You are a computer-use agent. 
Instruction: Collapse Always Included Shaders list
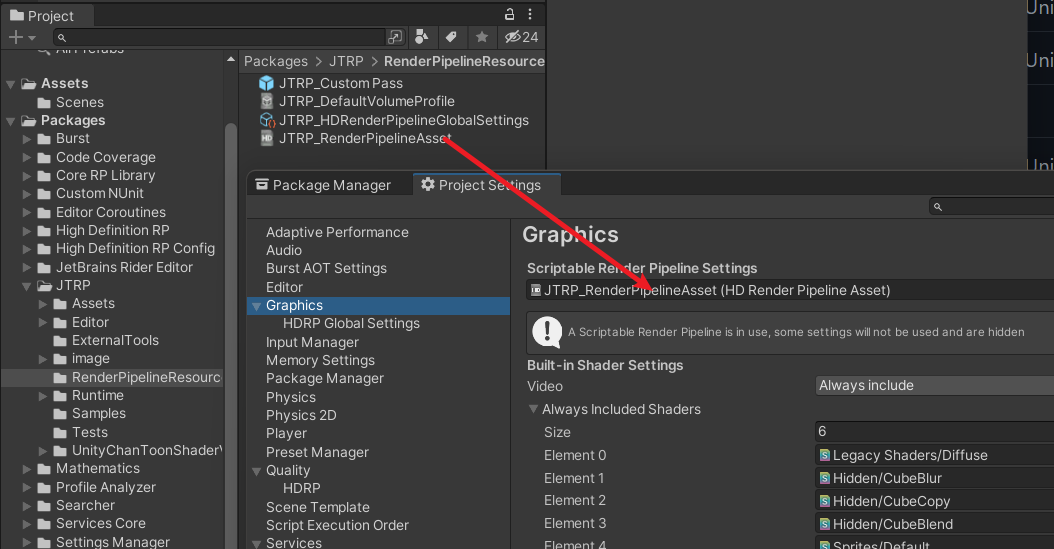533,409
